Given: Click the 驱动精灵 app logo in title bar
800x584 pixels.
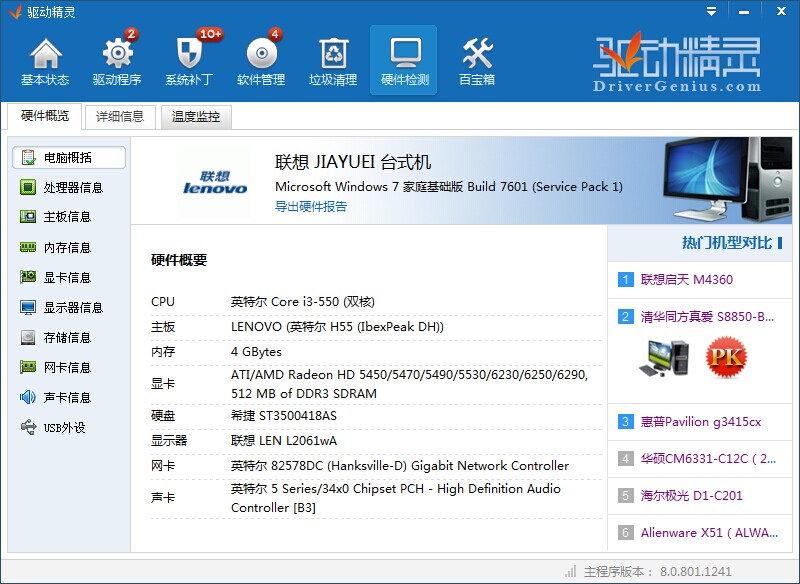Looking at the screenshot, I should [x=14, y=11].
